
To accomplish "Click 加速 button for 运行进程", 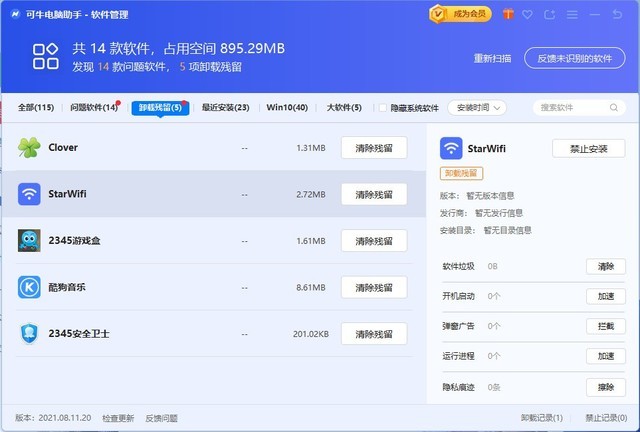I will (606, 356).
